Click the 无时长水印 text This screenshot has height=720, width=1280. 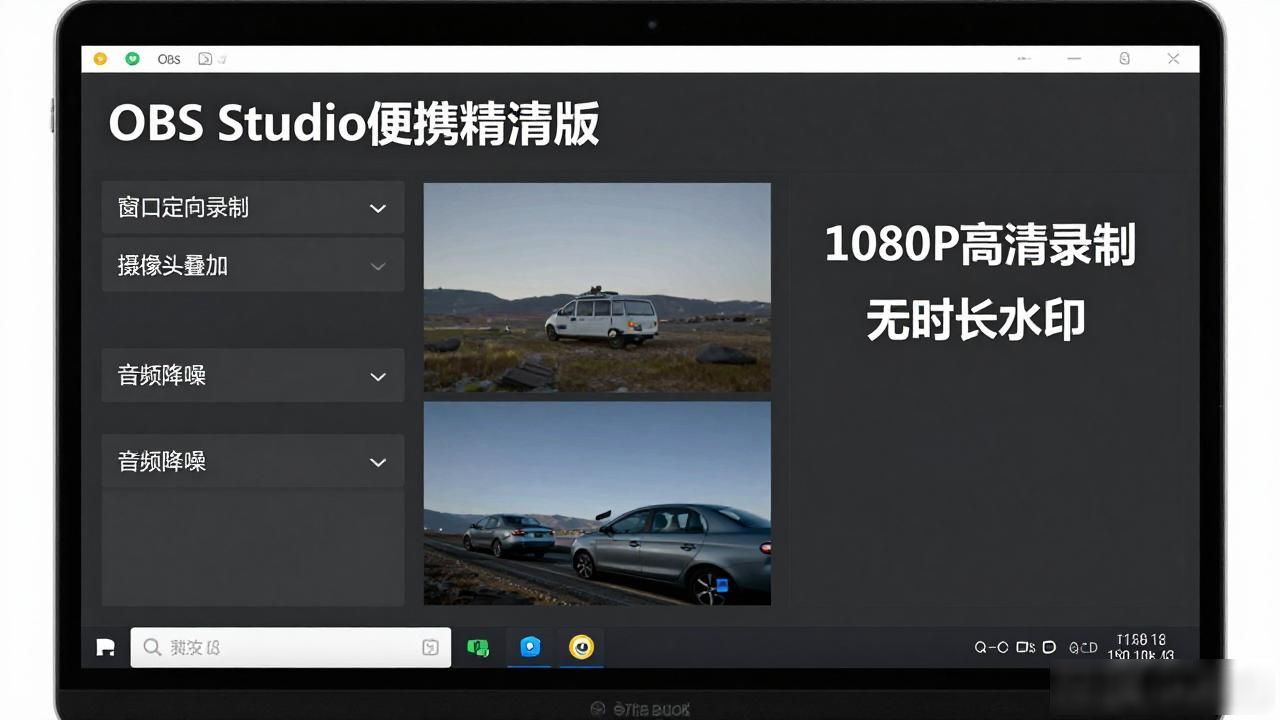tap(976, 320)
